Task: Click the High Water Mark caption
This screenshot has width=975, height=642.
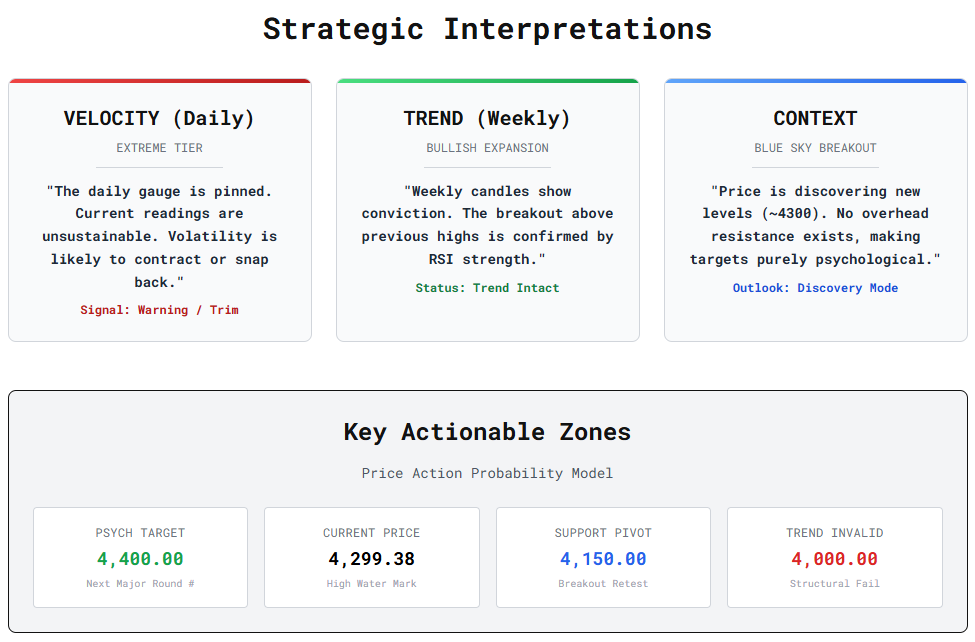Action: tap(371, 584)
